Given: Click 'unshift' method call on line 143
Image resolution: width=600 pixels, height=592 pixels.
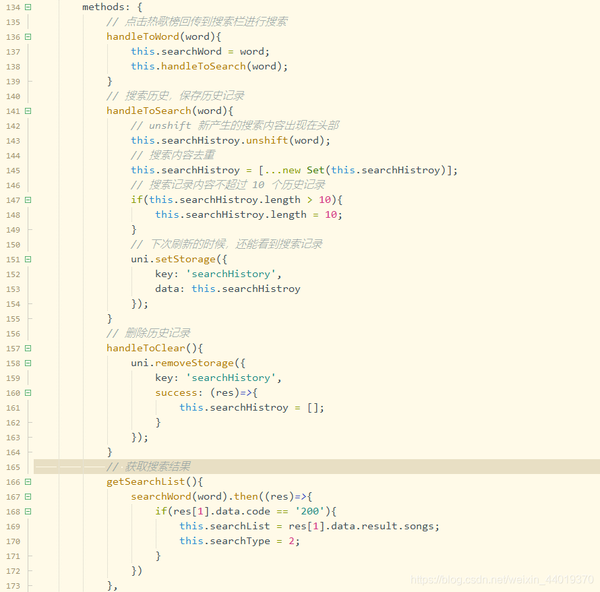Looking at the screenshot, I should (267, 140).
